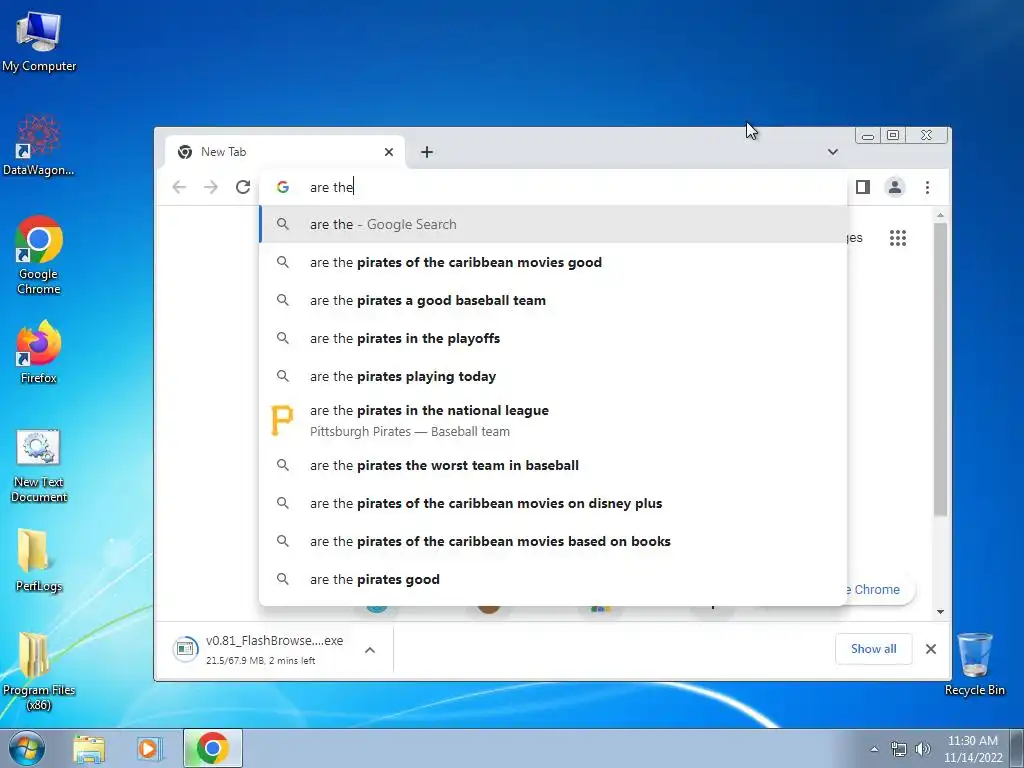Click Show all downloads button

coord(873,649)
